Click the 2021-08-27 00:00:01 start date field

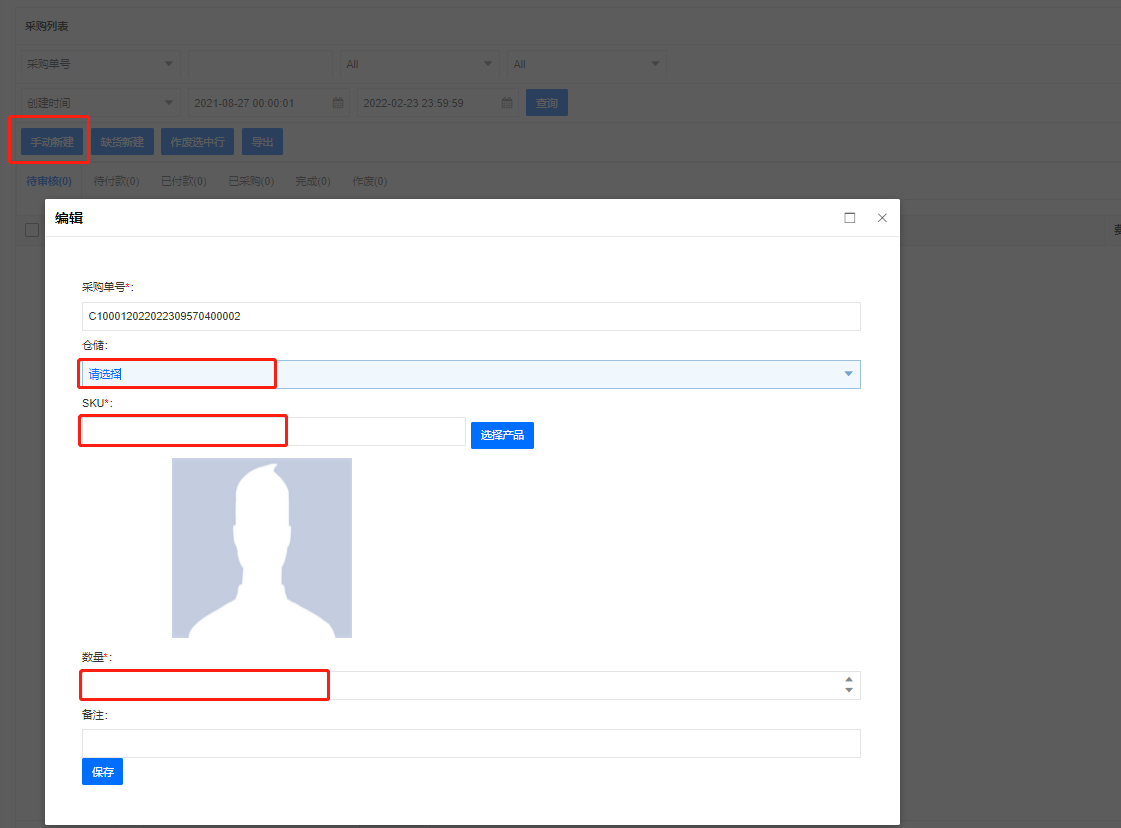tap(269, 103)
